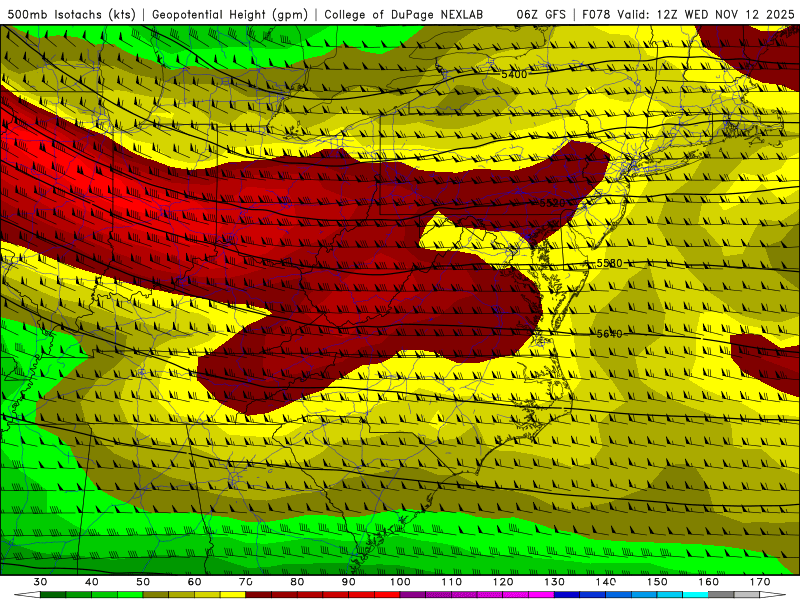Click the 60 value on the color scale
Viewport: 800px width, 600px height.
click(x=194, y=582)
